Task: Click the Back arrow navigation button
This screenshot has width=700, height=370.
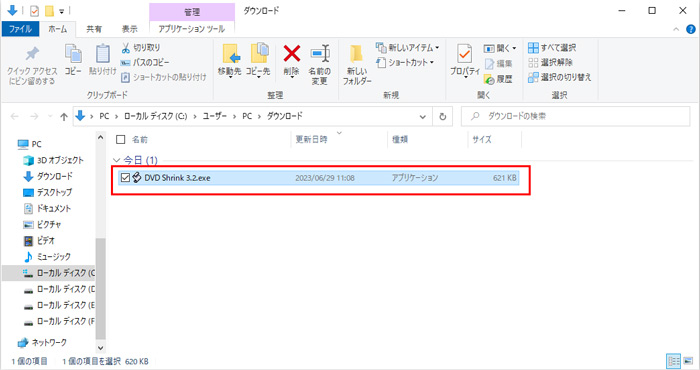Action: point(14,116)
